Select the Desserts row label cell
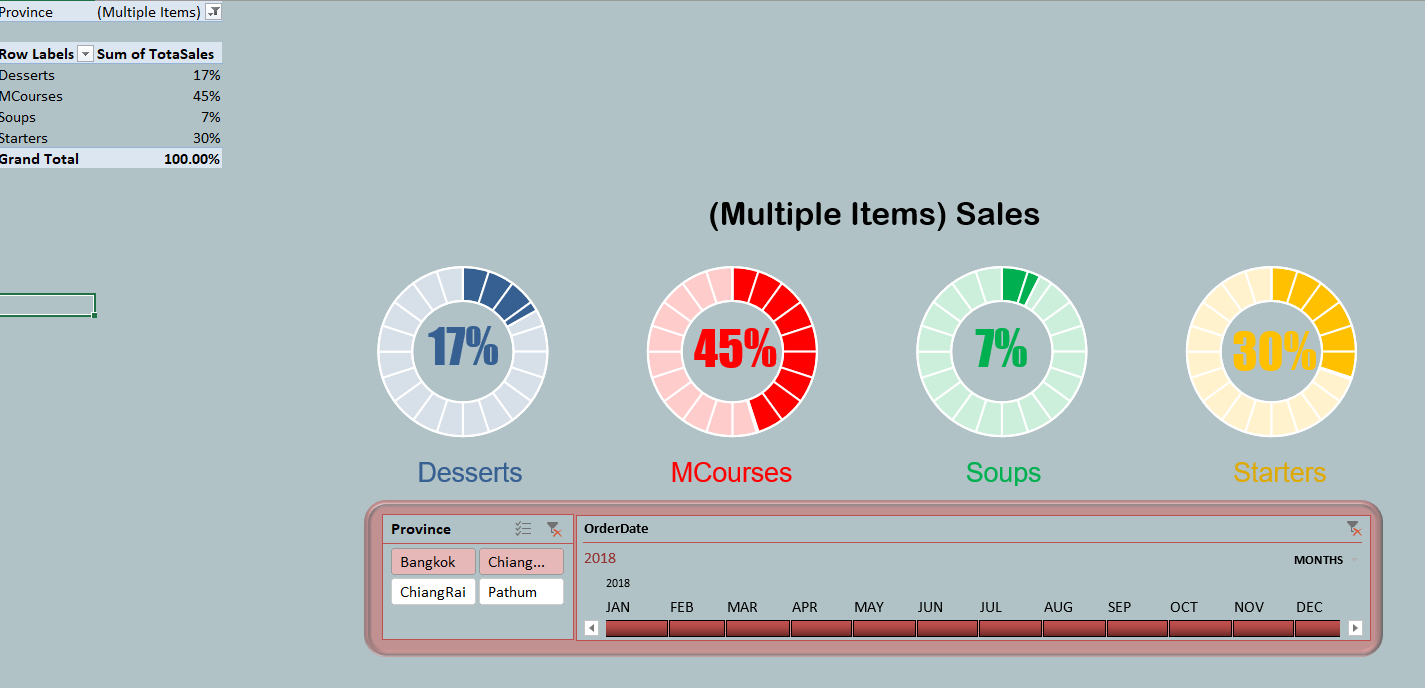 (x=47, y=75)
